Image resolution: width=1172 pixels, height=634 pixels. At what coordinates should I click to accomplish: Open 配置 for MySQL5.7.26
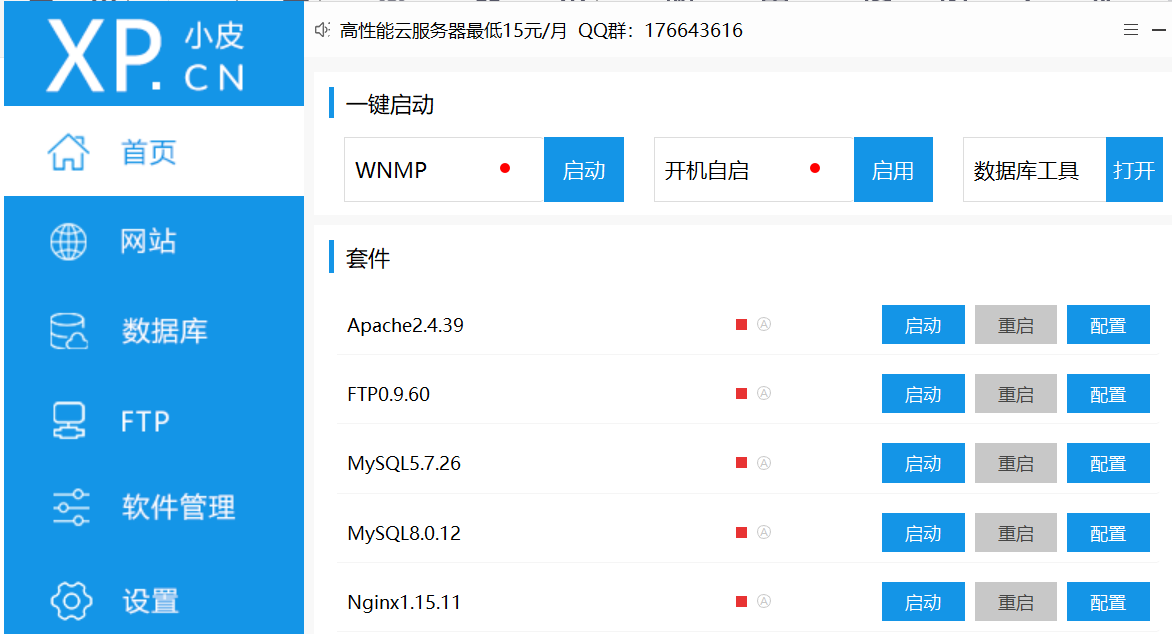[x=1108, y=463]
